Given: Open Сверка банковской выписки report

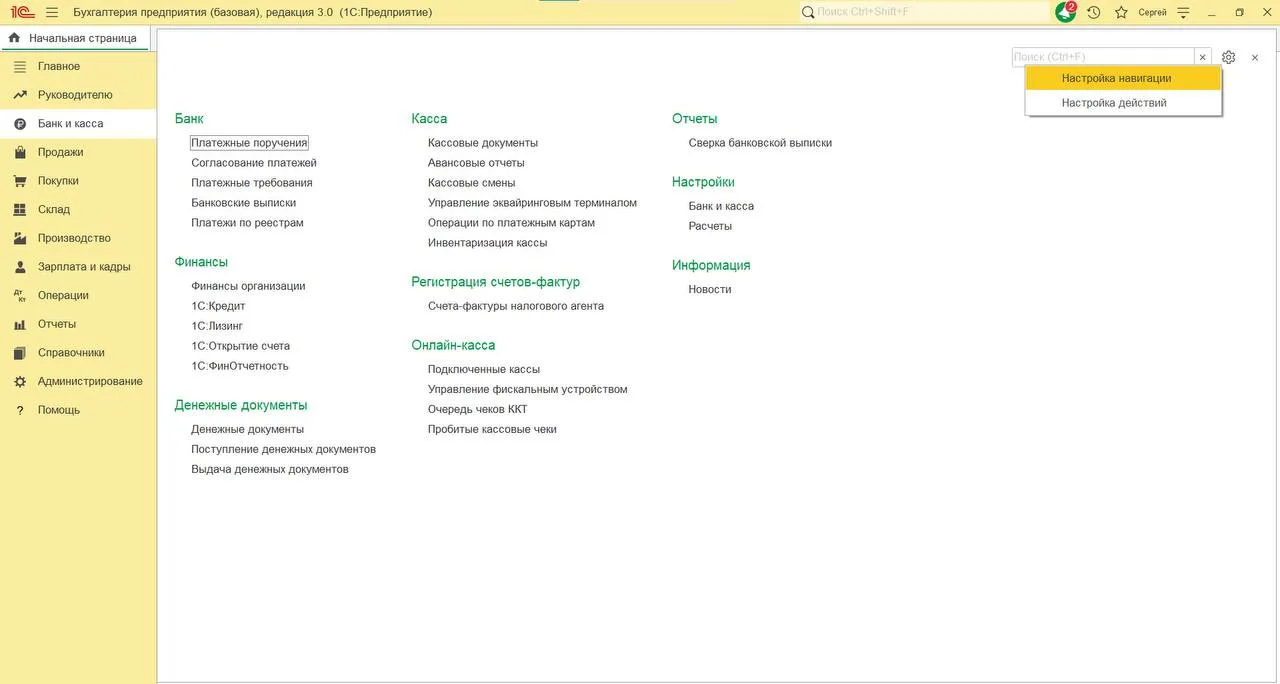Looking at the screenshot, I should [760, 143].
